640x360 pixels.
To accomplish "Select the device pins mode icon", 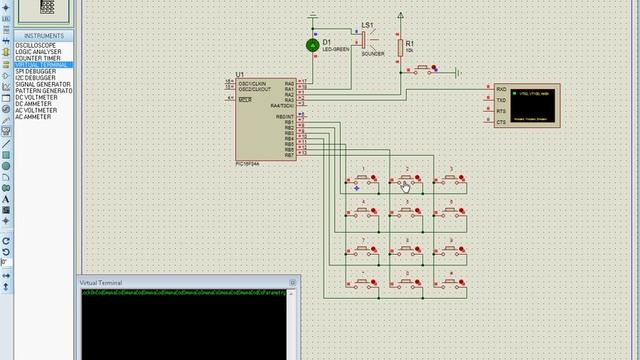I will click(x=6, y=76).
